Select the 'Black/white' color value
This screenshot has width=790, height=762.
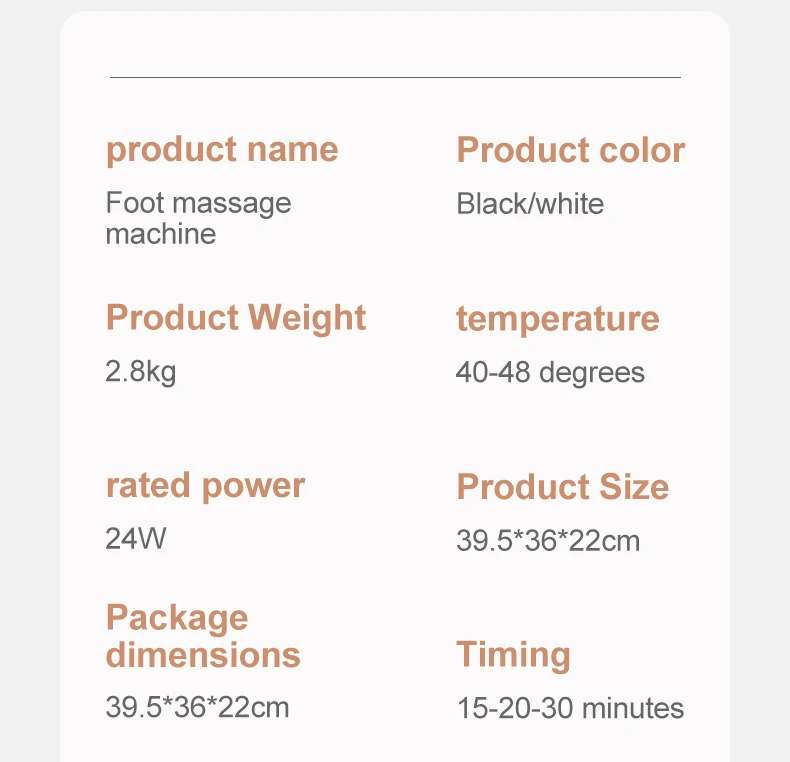point(530,204)
